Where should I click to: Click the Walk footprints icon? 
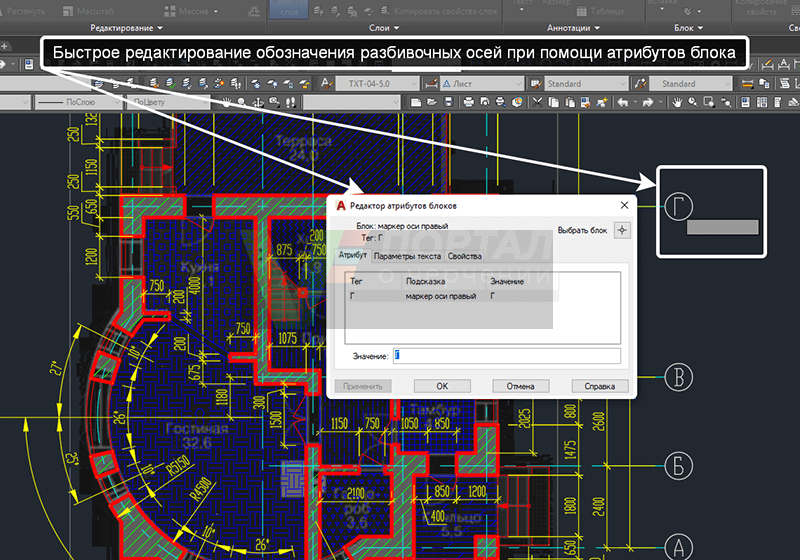point(291,103)
